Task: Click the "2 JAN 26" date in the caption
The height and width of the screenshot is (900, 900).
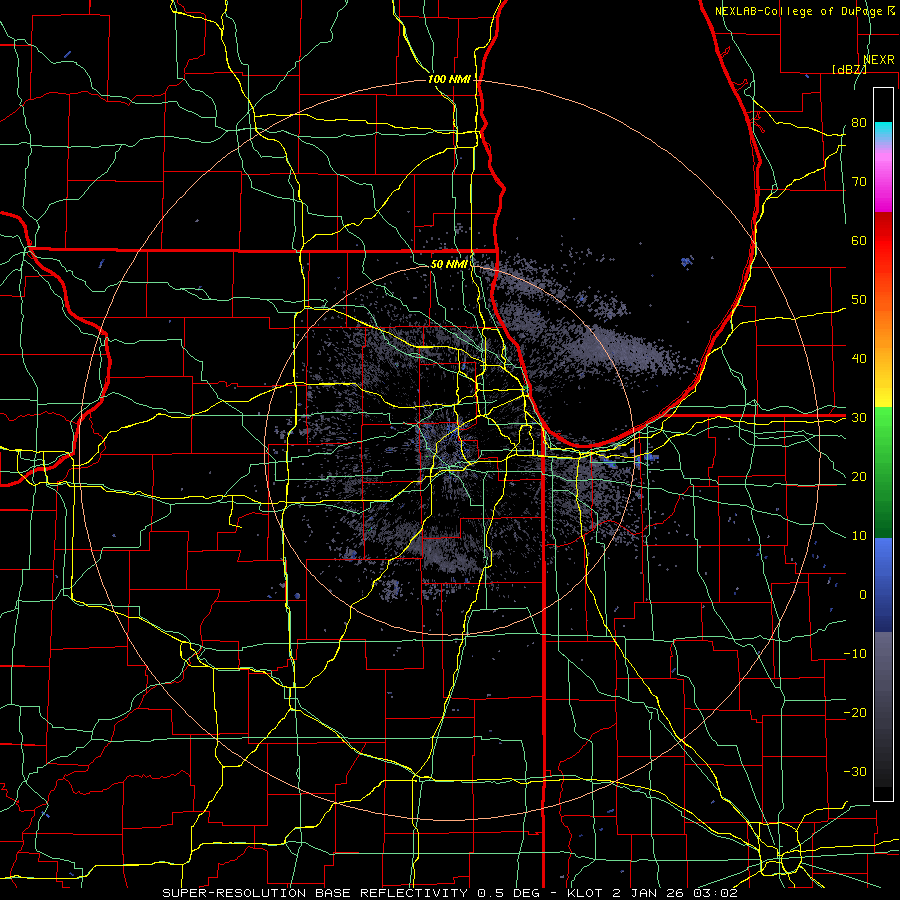Action: tap(647, 893)
